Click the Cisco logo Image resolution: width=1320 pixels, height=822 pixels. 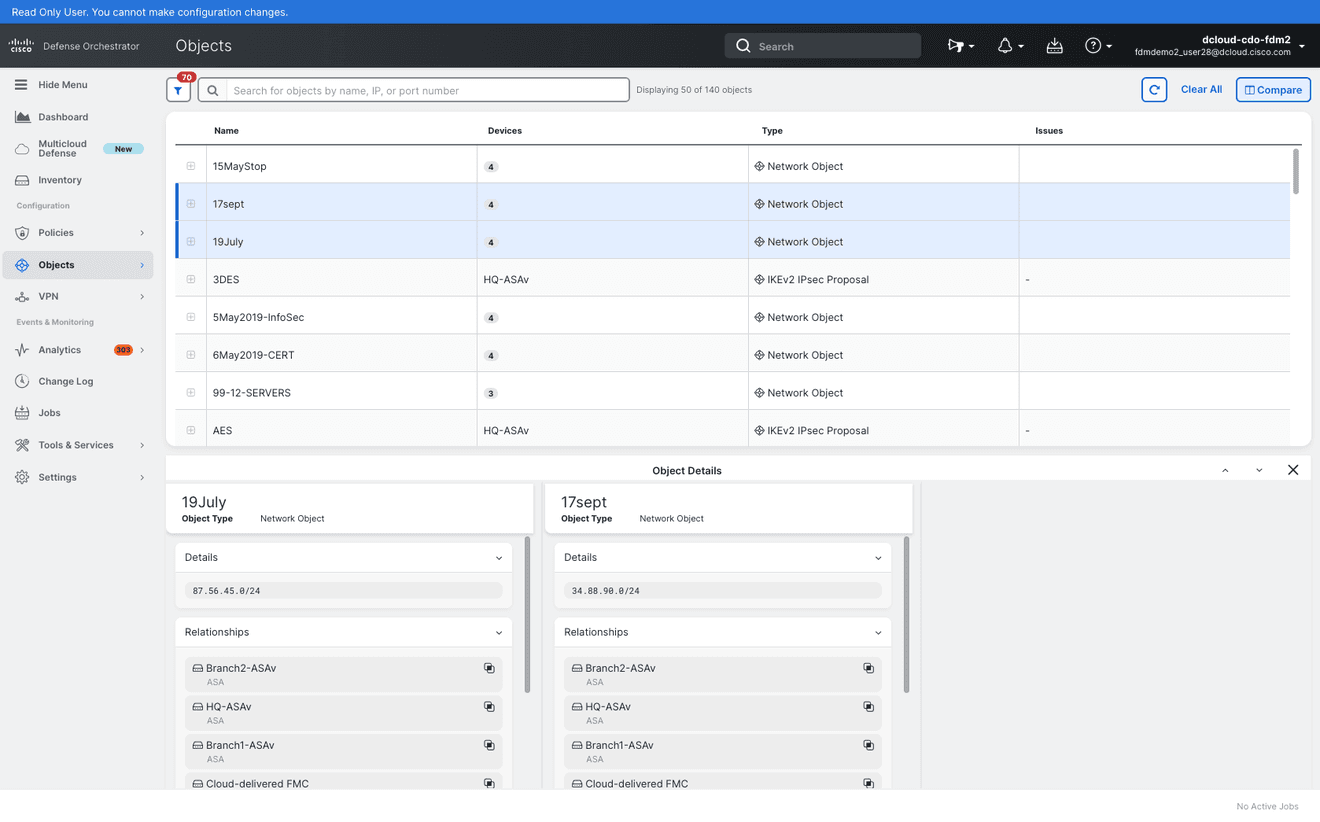click(x=21, y=46)
